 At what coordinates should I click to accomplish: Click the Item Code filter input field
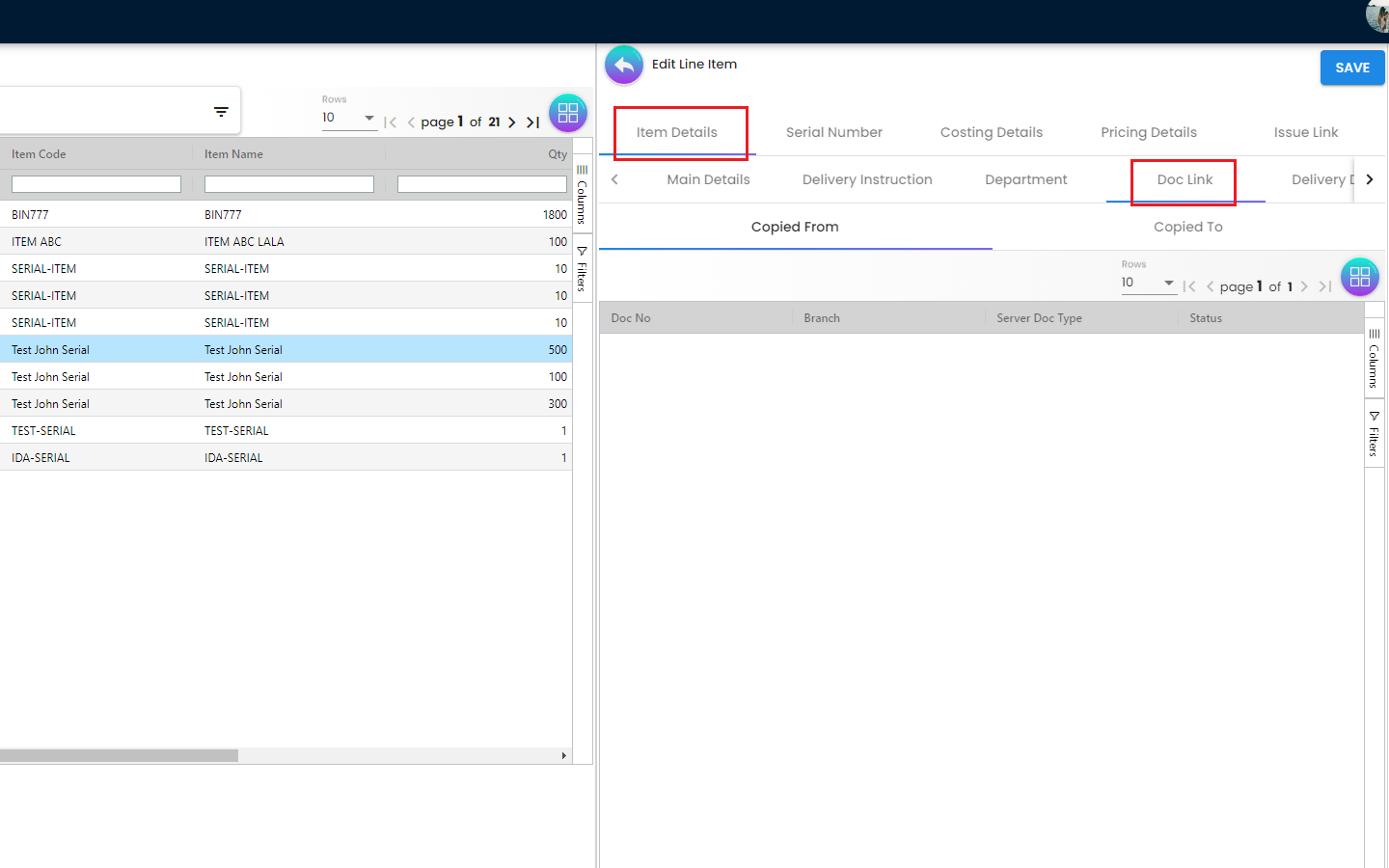(96, 184)
